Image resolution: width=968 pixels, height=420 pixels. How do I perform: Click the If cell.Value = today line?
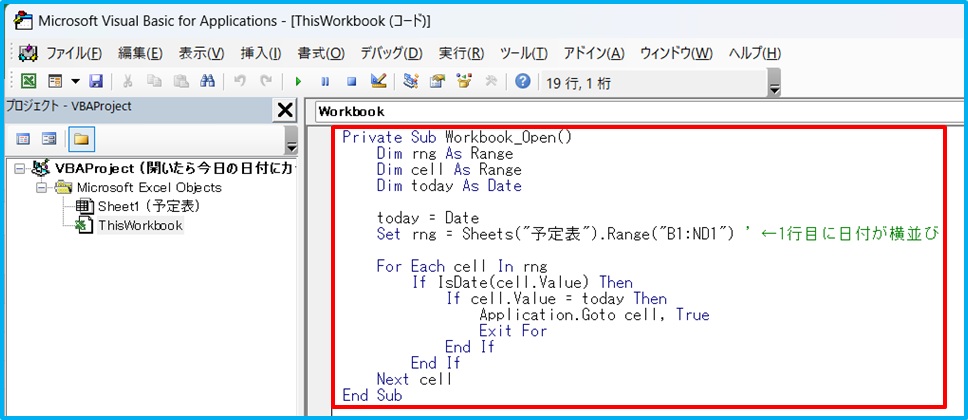[x=557, y=298]
